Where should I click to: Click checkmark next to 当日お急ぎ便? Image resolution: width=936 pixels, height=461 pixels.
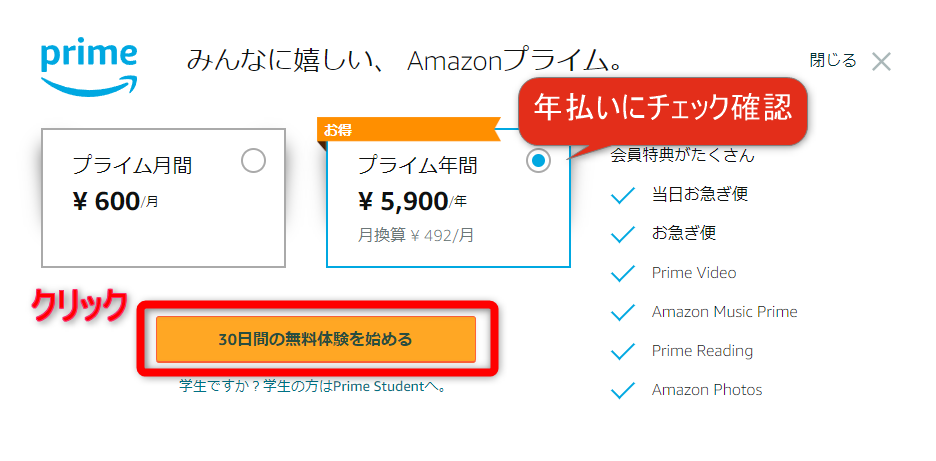pyautogui.click(x=623, y=195)
